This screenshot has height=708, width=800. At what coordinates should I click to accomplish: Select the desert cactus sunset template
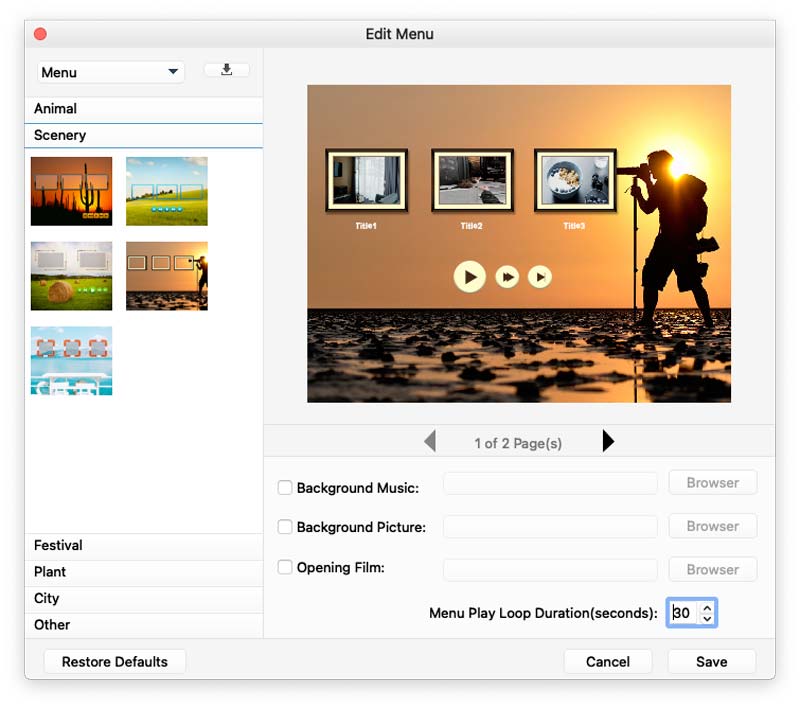pyautogui.click(x=71, y=191)
